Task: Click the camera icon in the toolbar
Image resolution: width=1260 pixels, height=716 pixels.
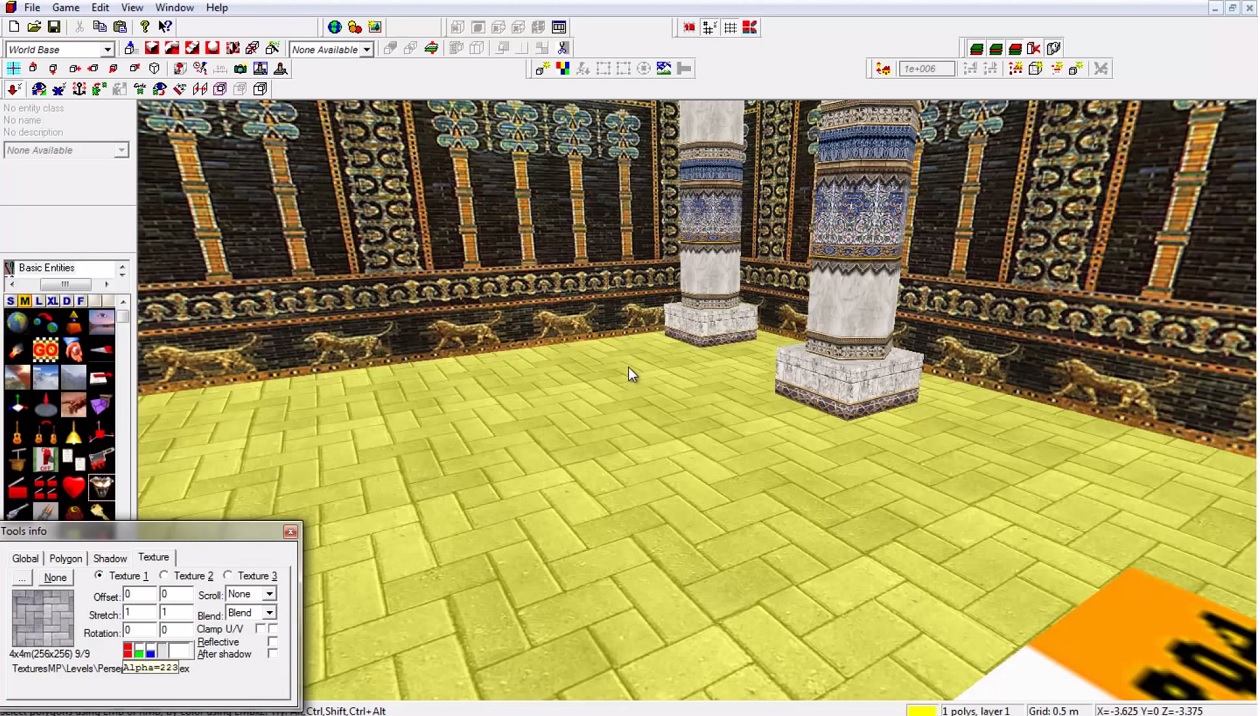Action: (x=241, y=69)
